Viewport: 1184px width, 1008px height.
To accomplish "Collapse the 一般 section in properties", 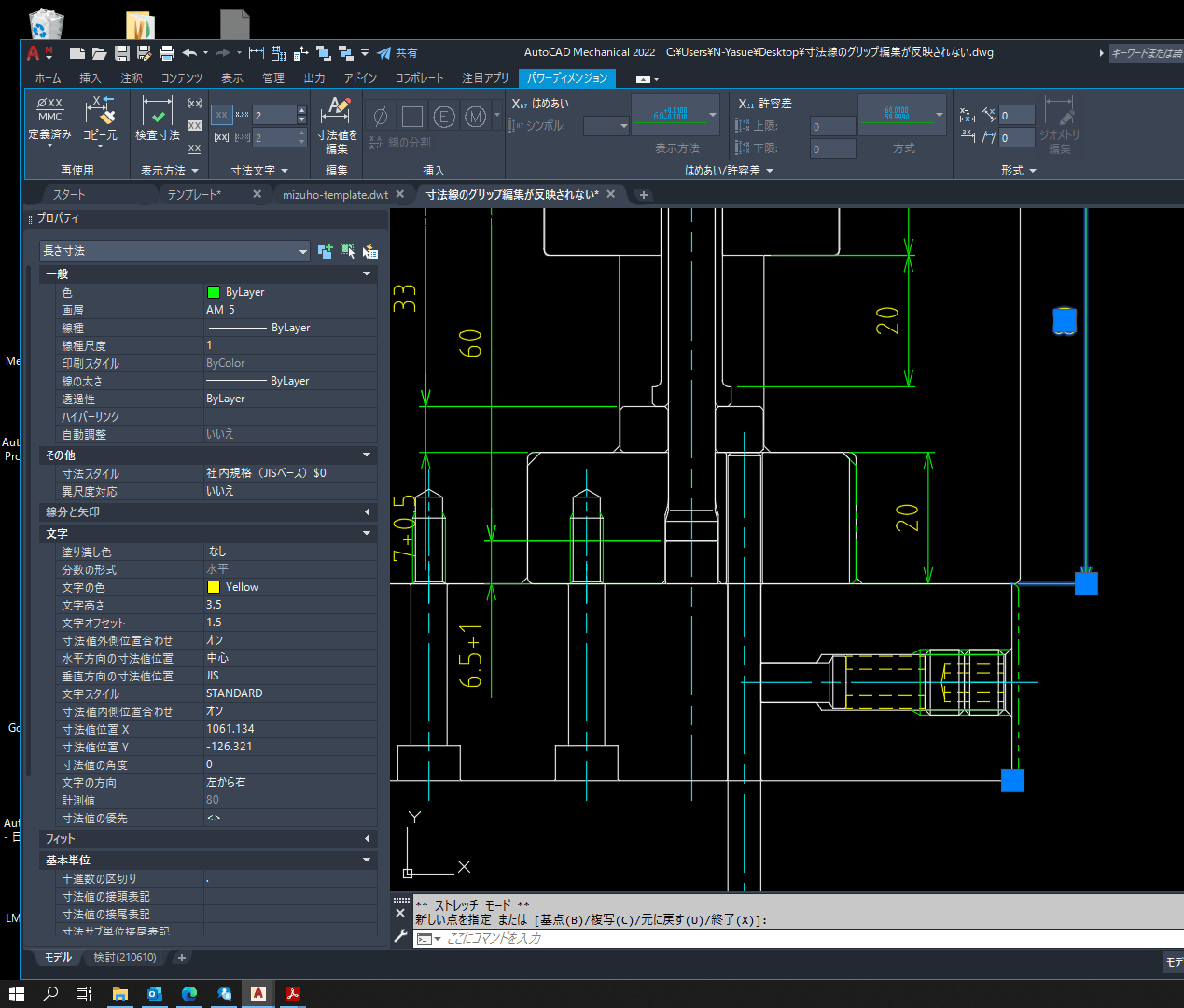I will click(x=367, y=274).
